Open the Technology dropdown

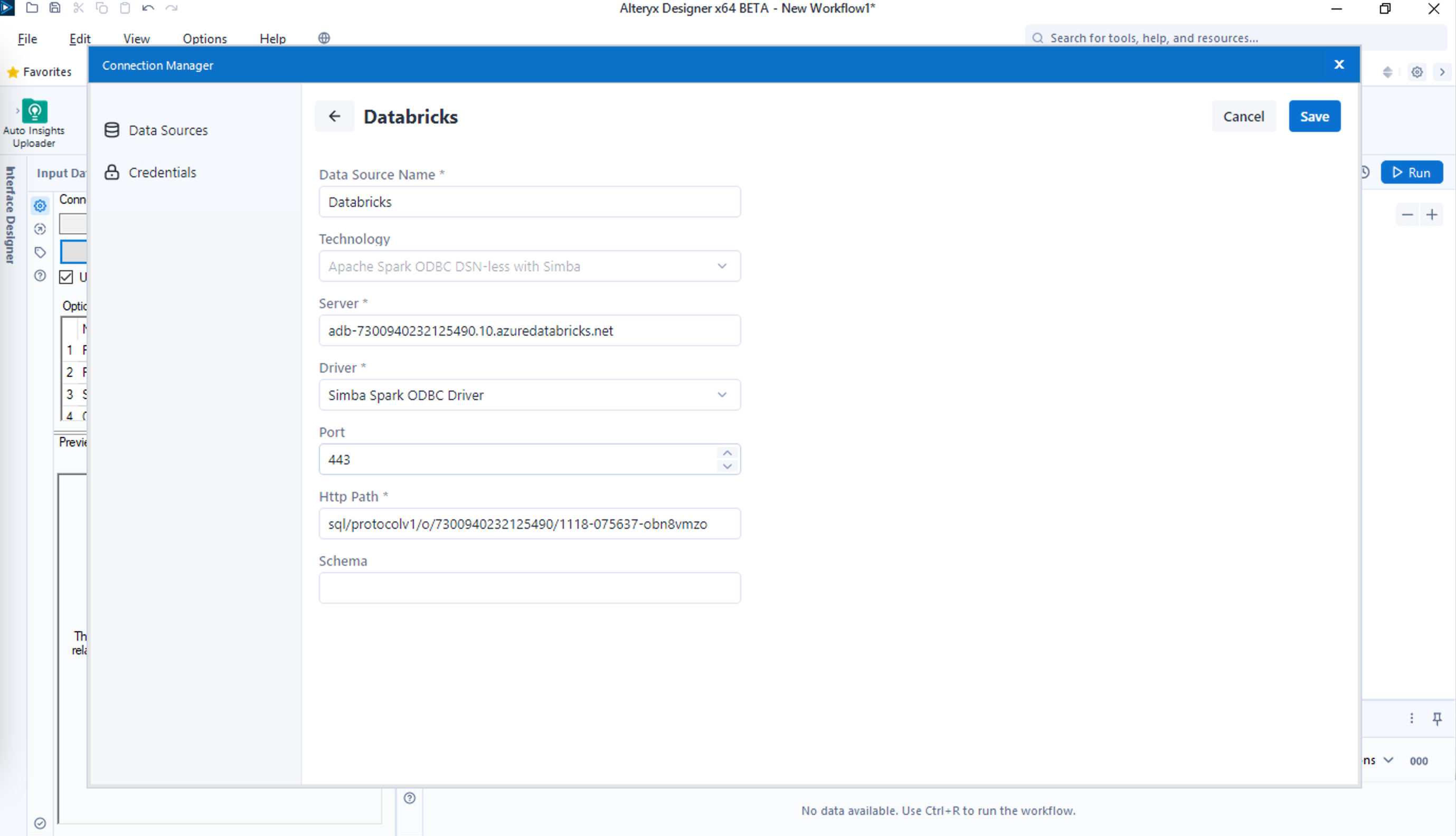pos(722,267)
